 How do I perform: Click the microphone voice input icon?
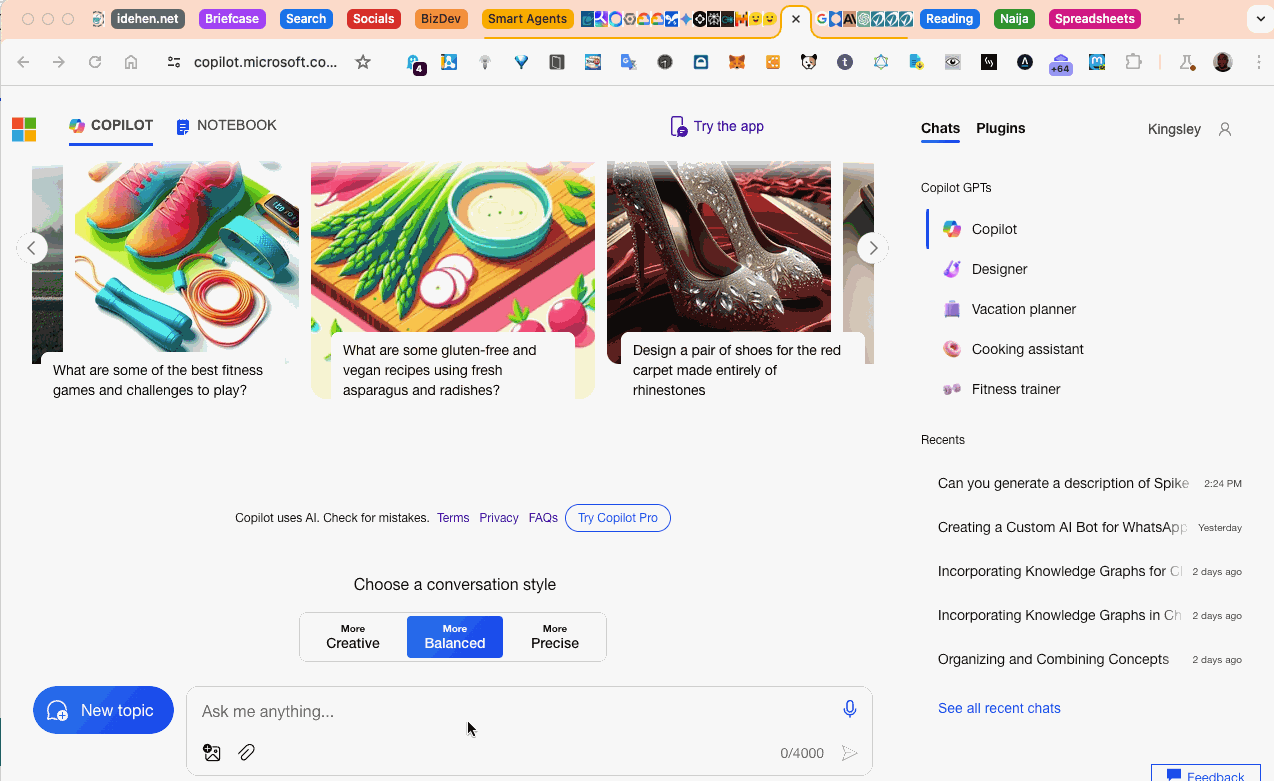849,709
